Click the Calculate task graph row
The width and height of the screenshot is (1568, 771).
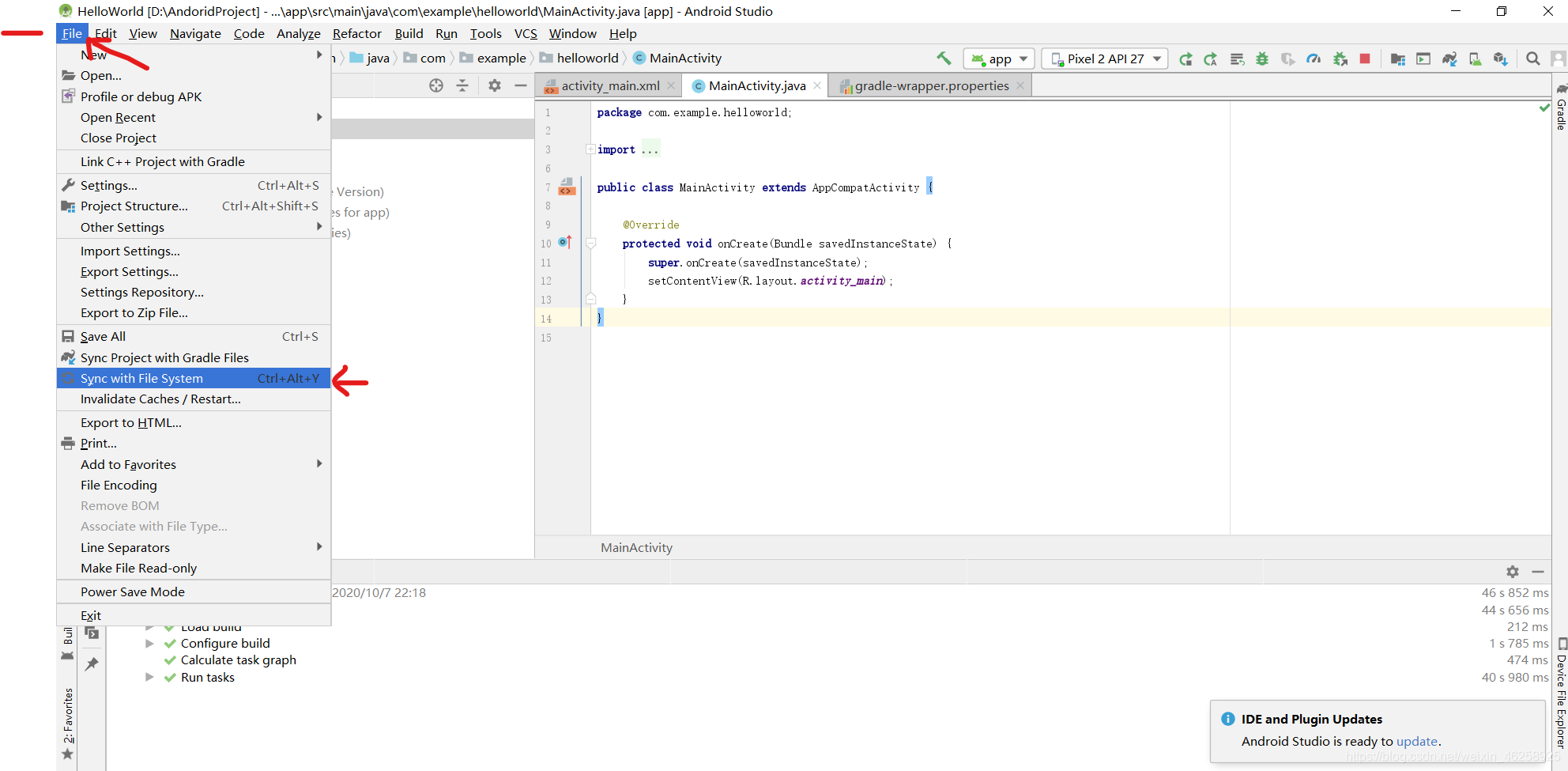(238, 660)
